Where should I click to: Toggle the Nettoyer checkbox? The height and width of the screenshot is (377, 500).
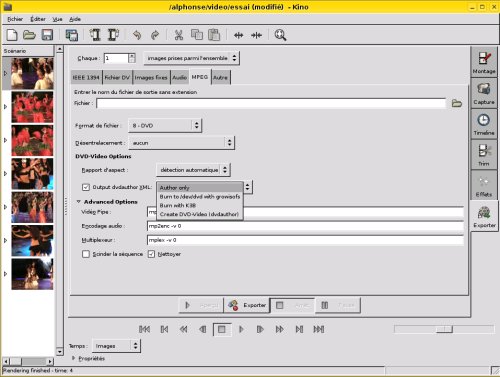(x=151, y=254)
